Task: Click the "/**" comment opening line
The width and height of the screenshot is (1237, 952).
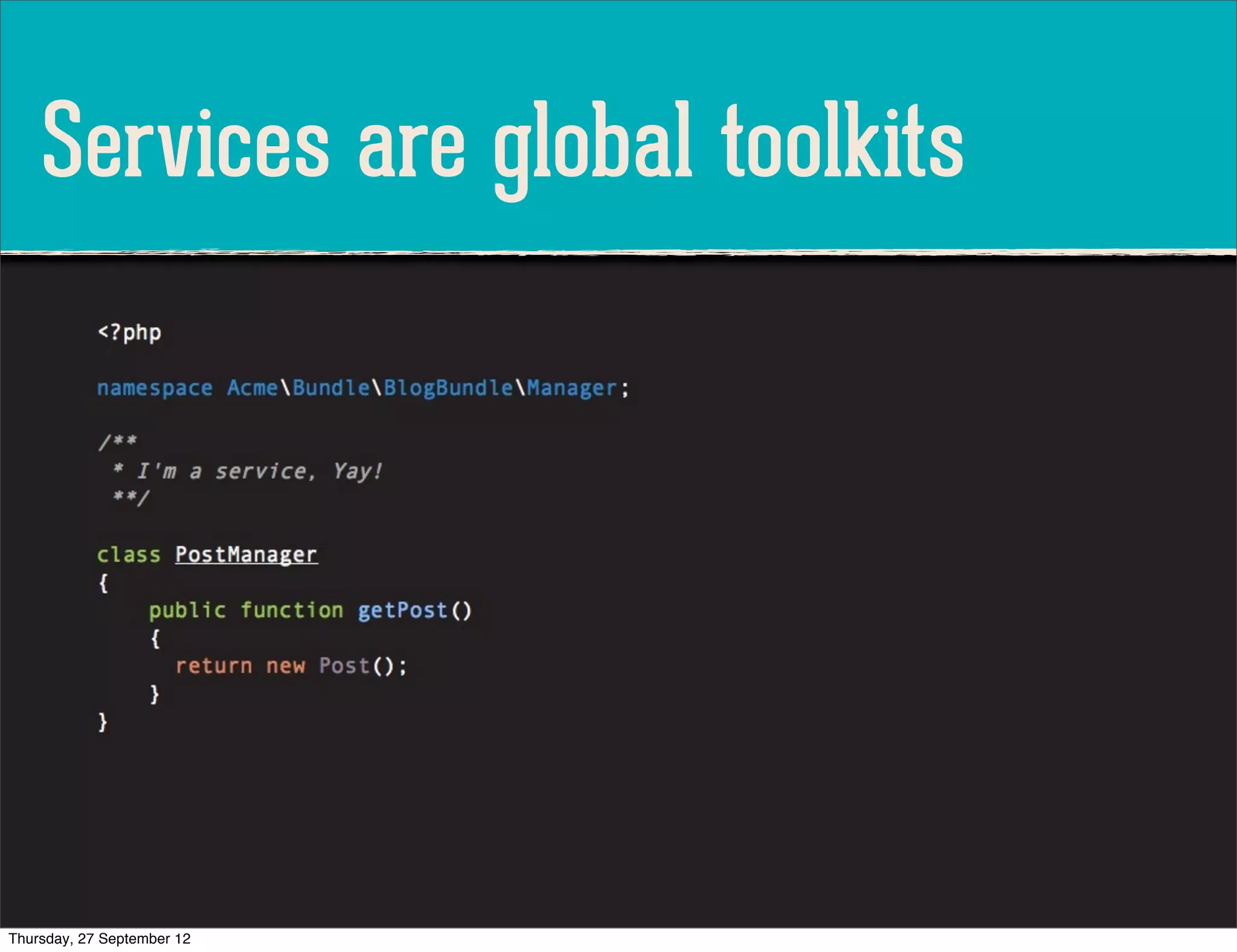Action: pyautogui.click(x=118, y=442)
